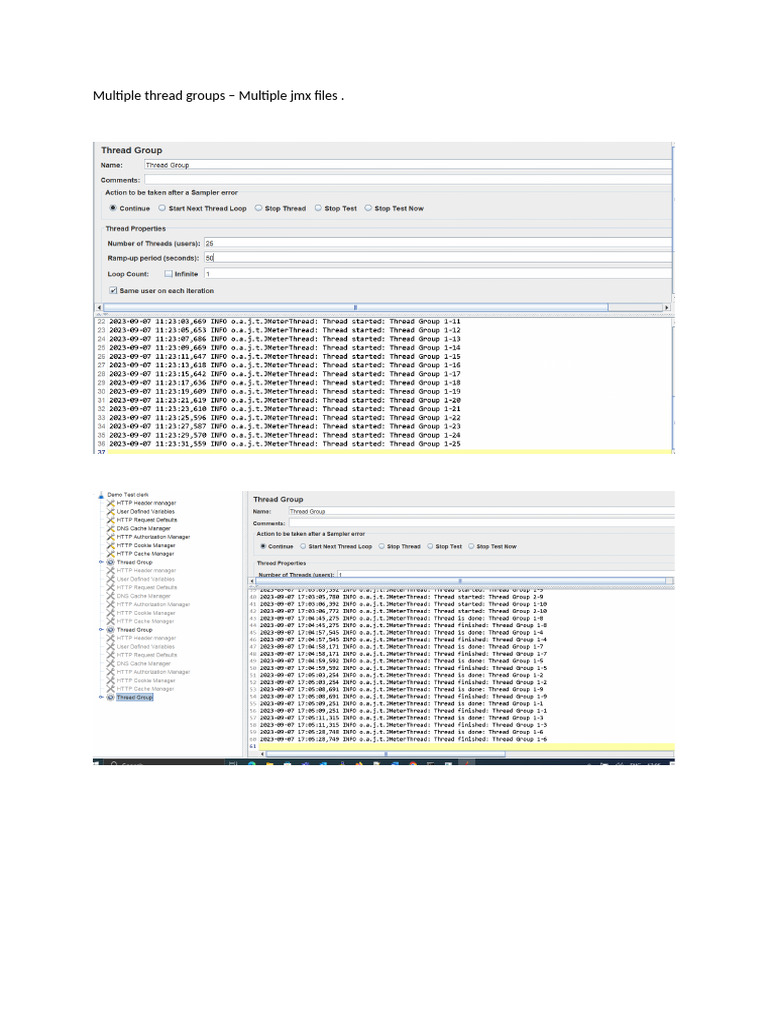Click the highlighted Thread Group gear icon
Image resolution: width=768 pixels, height=1024 pixels.
[x=110, y=697]
